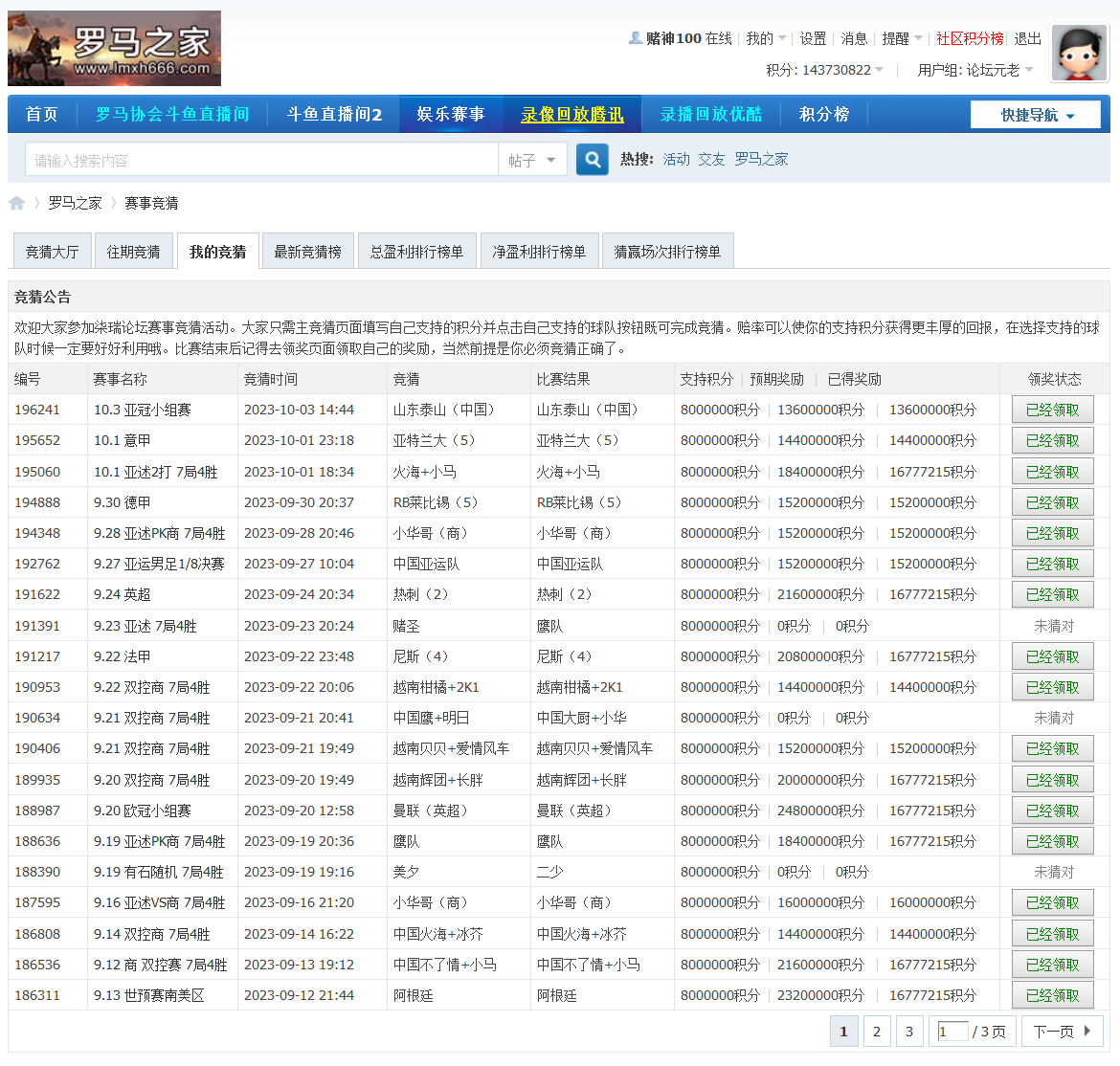The image size is (1120, 1066).
Task: Click the search input field
Action: coord(258,159)
